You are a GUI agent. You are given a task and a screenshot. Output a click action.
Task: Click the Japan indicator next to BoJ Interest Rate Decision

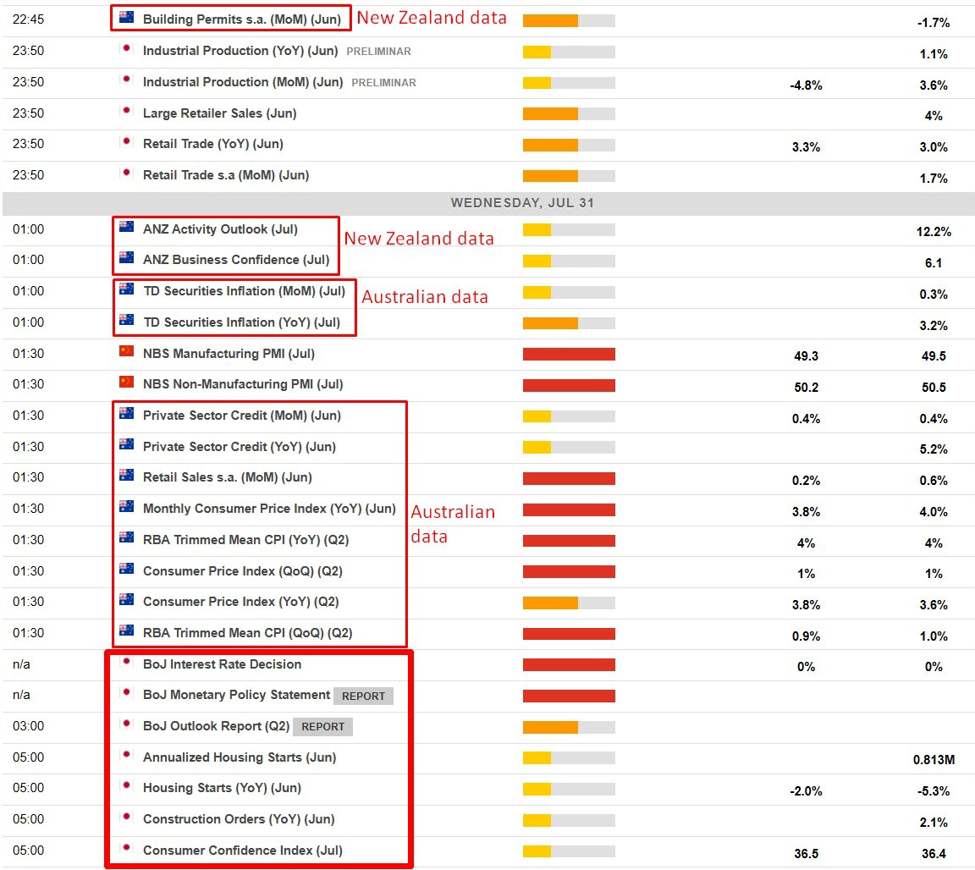(126, 663)
